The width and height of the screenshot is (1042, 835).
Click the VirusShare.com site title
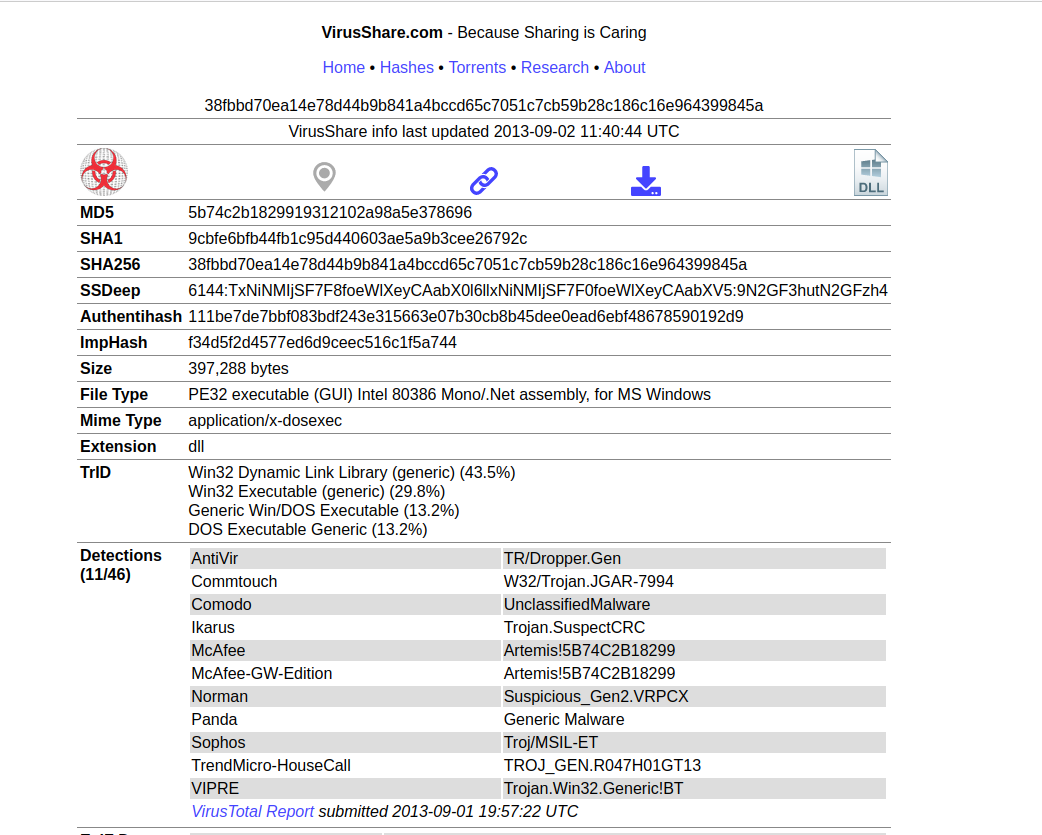(x=382, y=33)
